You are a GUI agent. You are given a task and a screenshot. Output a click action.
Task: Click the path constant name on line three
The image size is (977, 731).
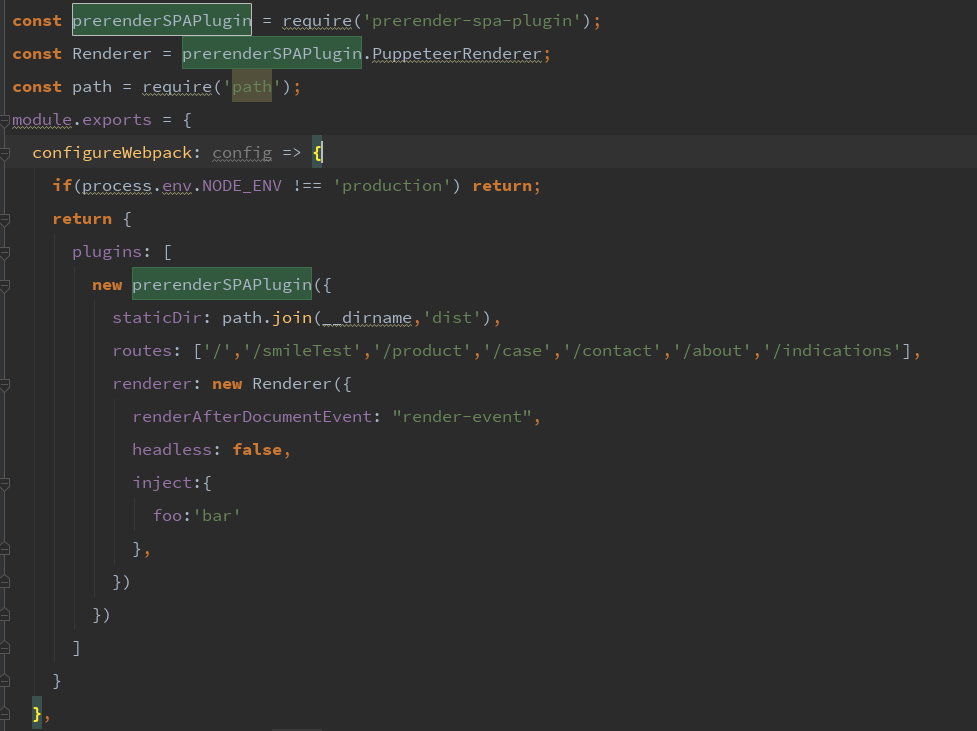(x=92, y=87)
